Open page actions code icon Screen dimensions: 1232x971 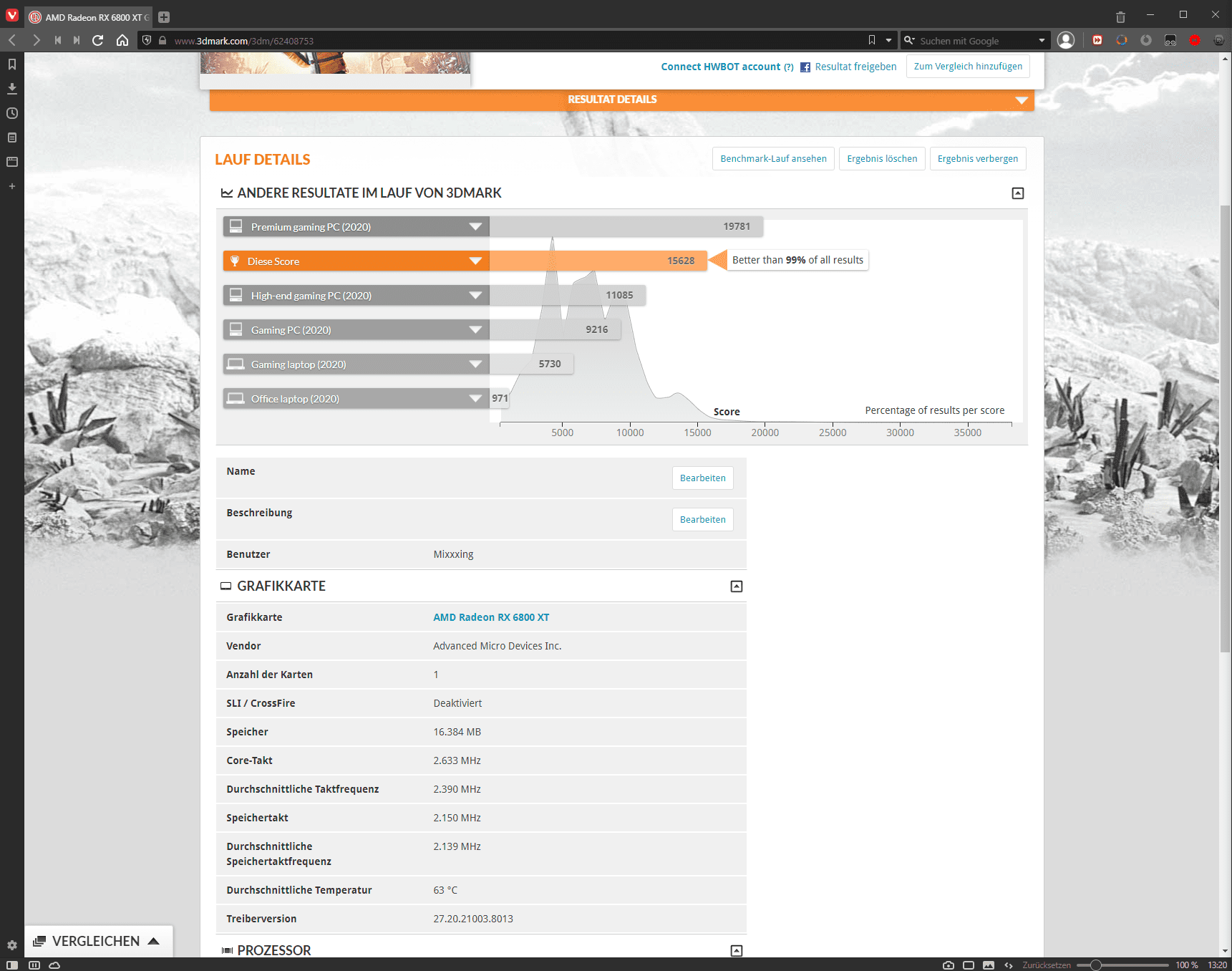[x=1009, y=965]
